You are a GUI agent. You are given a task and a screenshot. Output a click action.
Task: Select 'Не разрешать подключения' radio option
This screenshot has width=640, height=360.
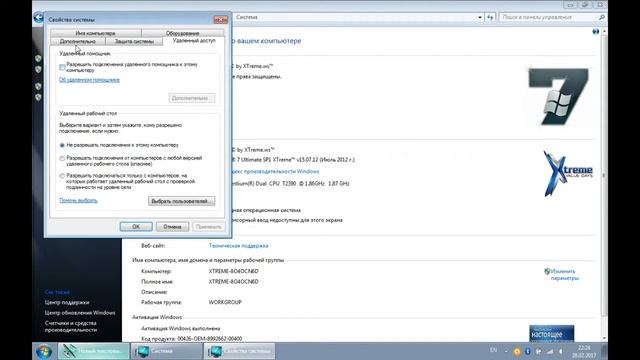point(62,145)
